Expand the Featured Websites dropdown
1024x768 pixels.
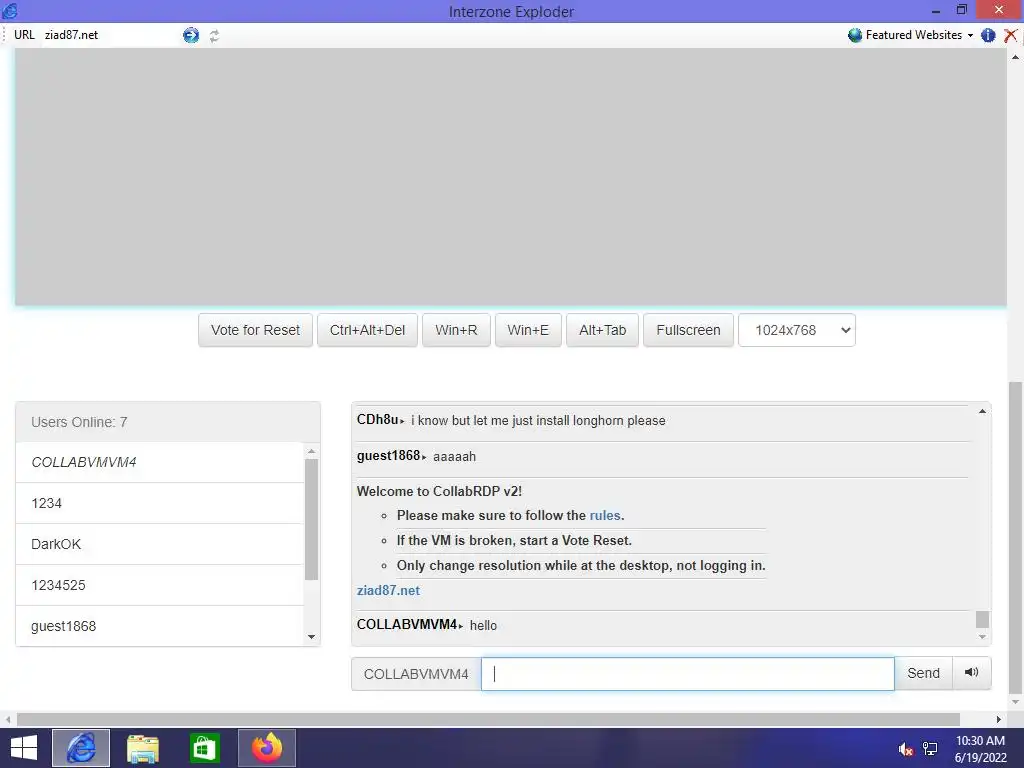970,35
